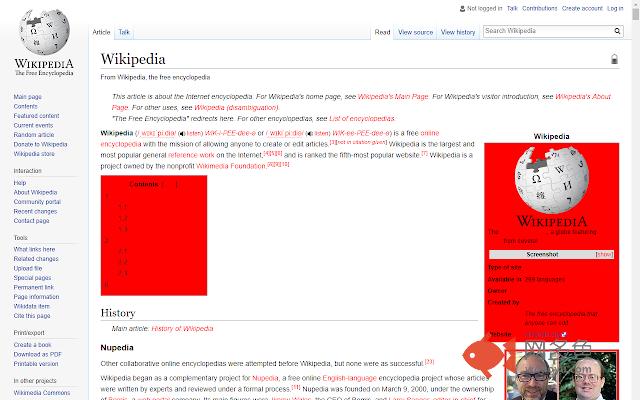This screenshot has width=640, height=400.
Task: Open Current events link
Action: coord(33,125)
